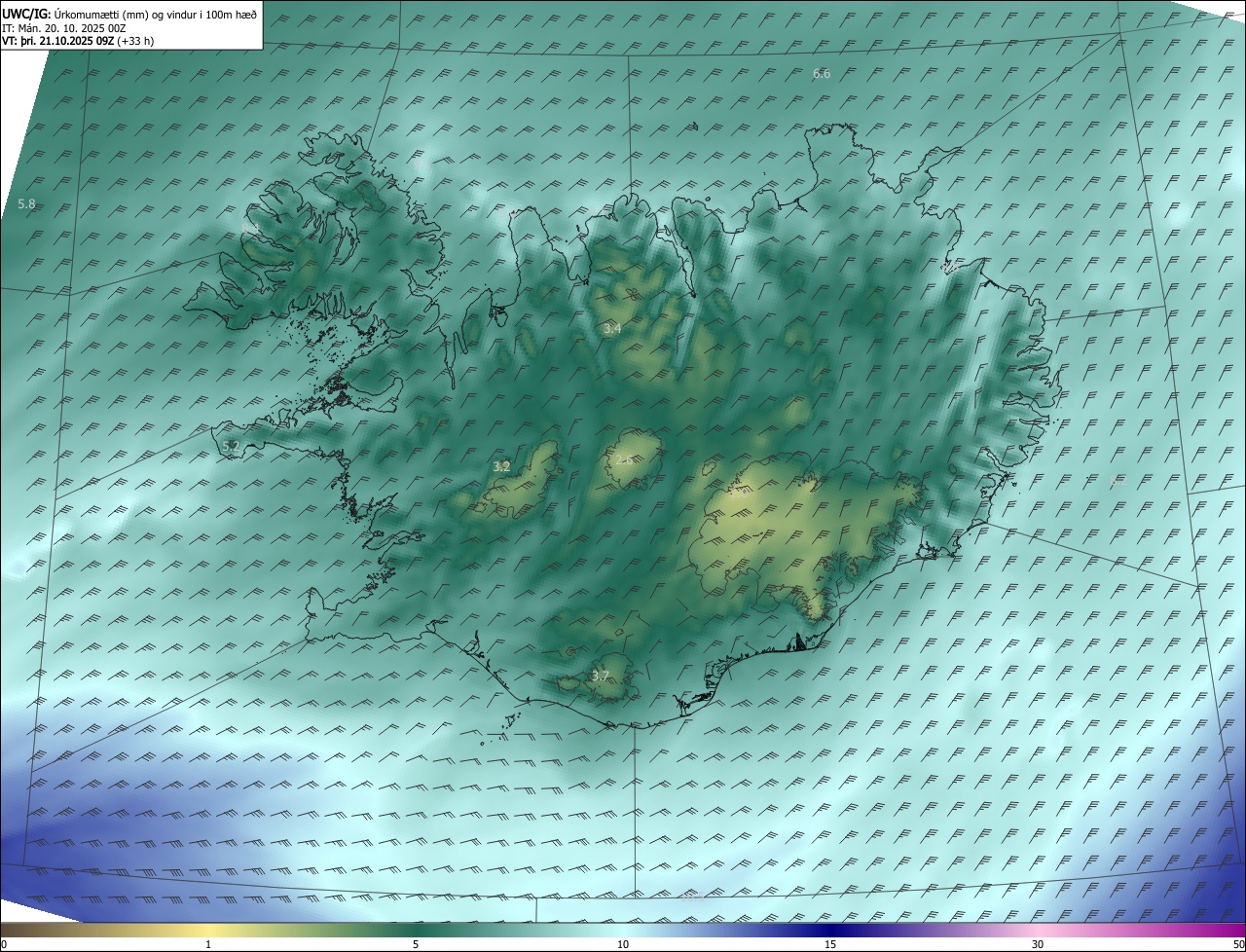Image resolution: width=1246 pixels, height=952 pixels.
Task: Click the colorbar tick label 15
Action: click(x=830, y=944)
